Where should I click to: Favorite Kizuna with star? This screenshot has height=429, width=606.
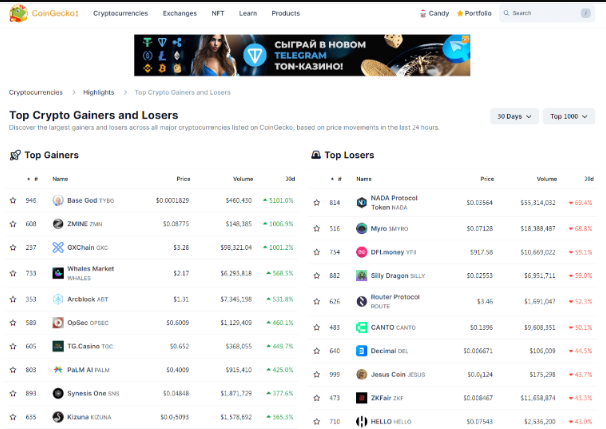13,417
